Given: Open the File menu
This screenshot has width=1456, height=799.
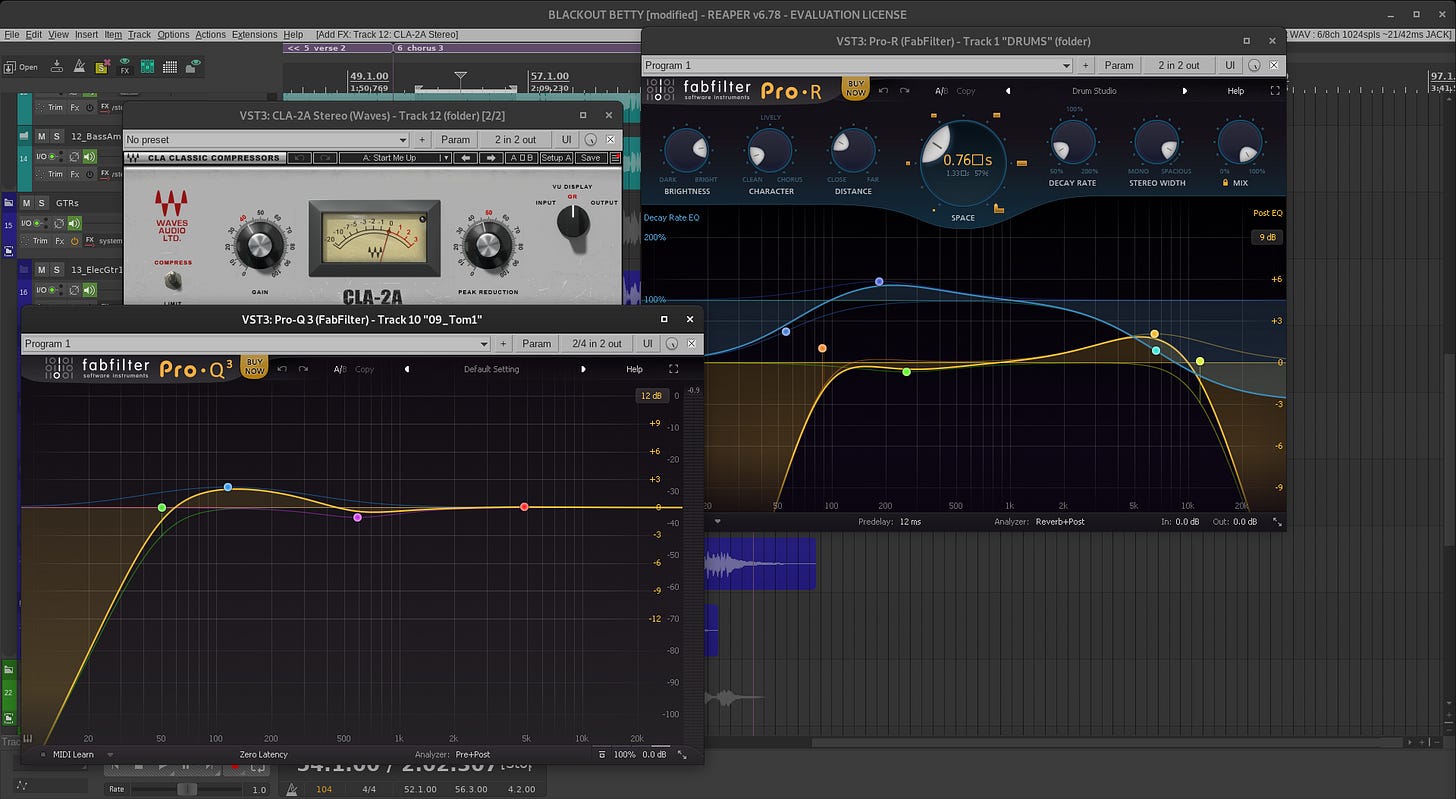Looking at the screenshot, I should (x=11, y=34).
